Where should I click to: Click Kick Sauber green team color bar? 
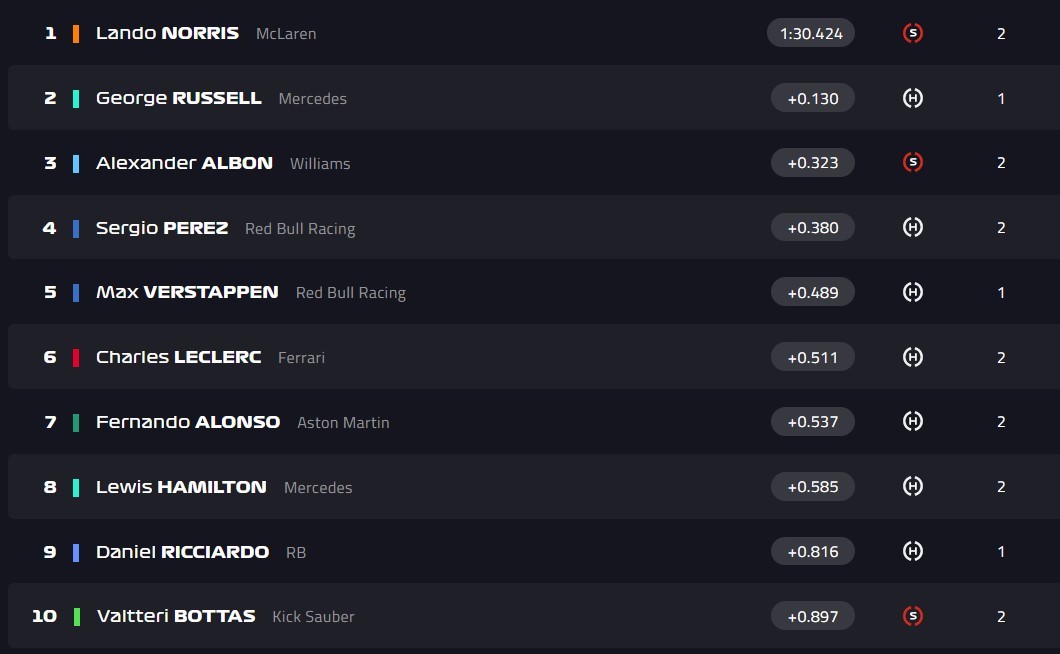[76, 616]
